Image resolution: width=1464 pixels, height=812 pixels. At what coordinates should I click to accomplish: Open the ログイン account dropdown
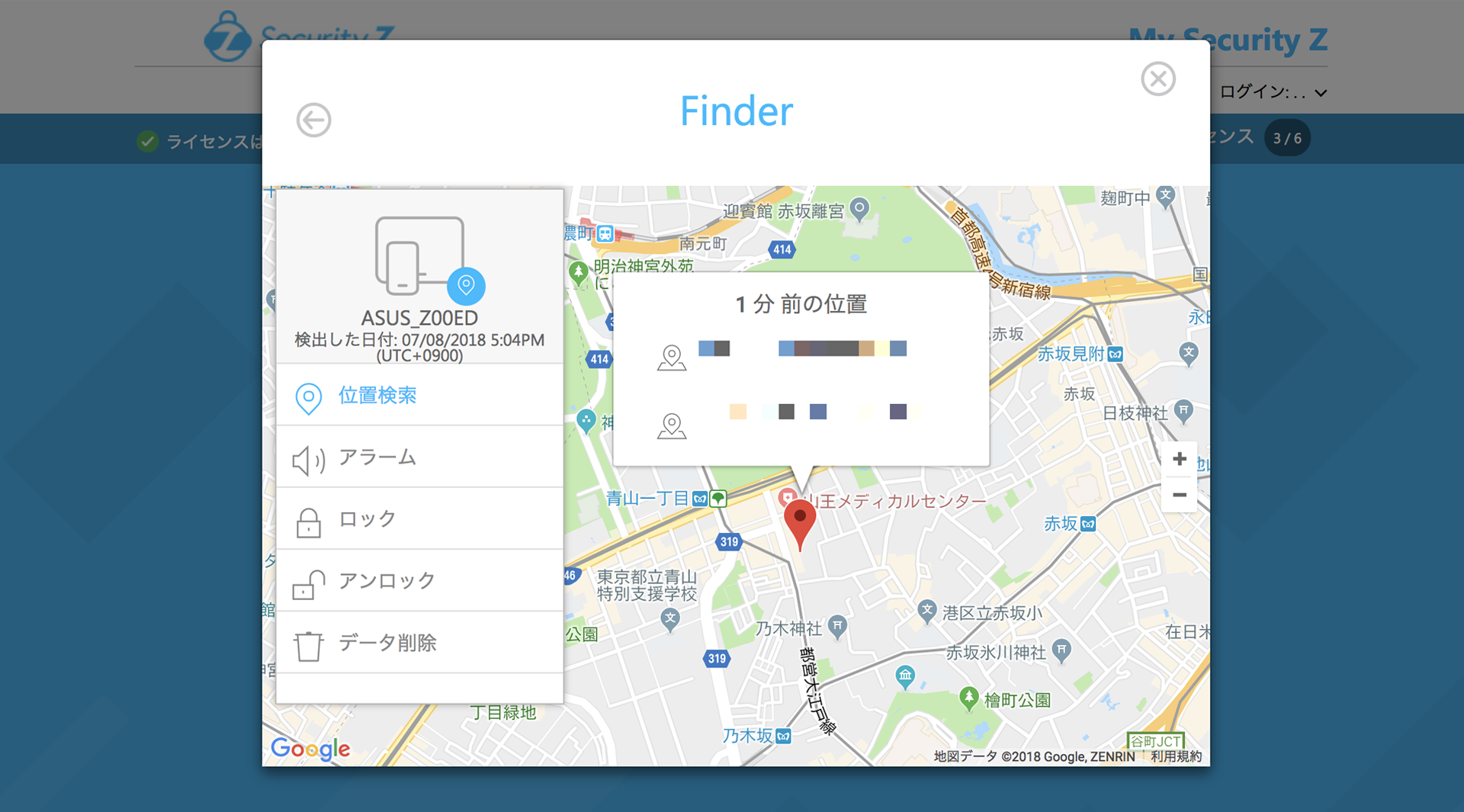point(1273,92)
